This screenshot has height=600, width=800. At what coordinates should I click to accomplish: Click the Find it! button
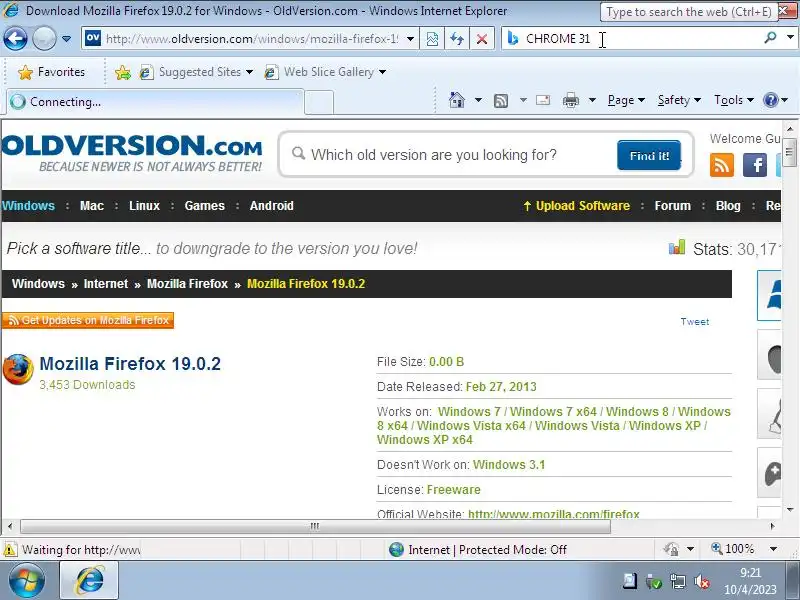coord(649,155)
